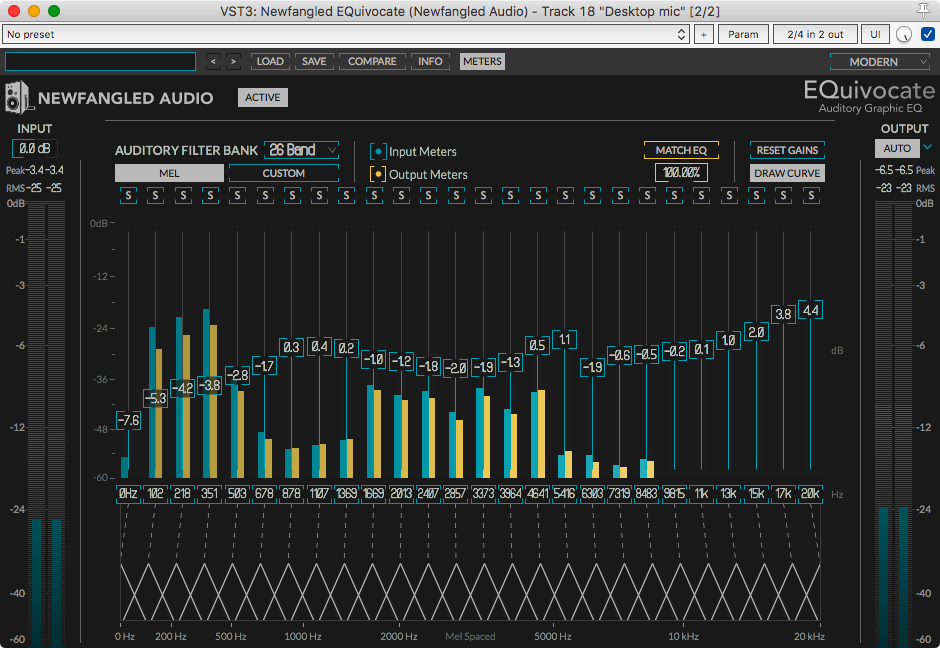The image size is (940, 648).
Task: Solo the 11k band
Action: tap(702, 195)
